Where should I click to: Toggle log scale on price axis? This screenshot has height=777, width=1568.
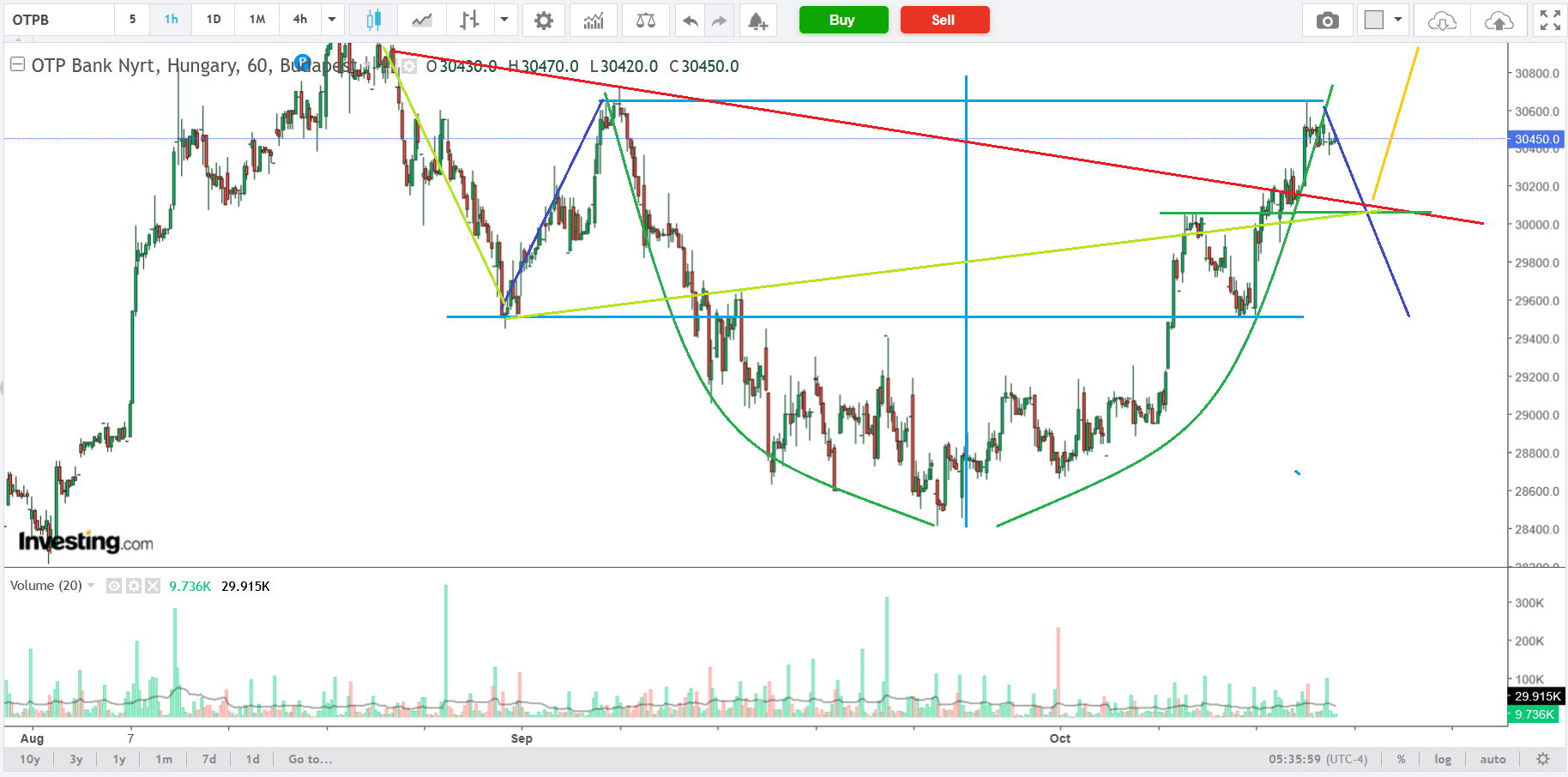coord(1443,759)
